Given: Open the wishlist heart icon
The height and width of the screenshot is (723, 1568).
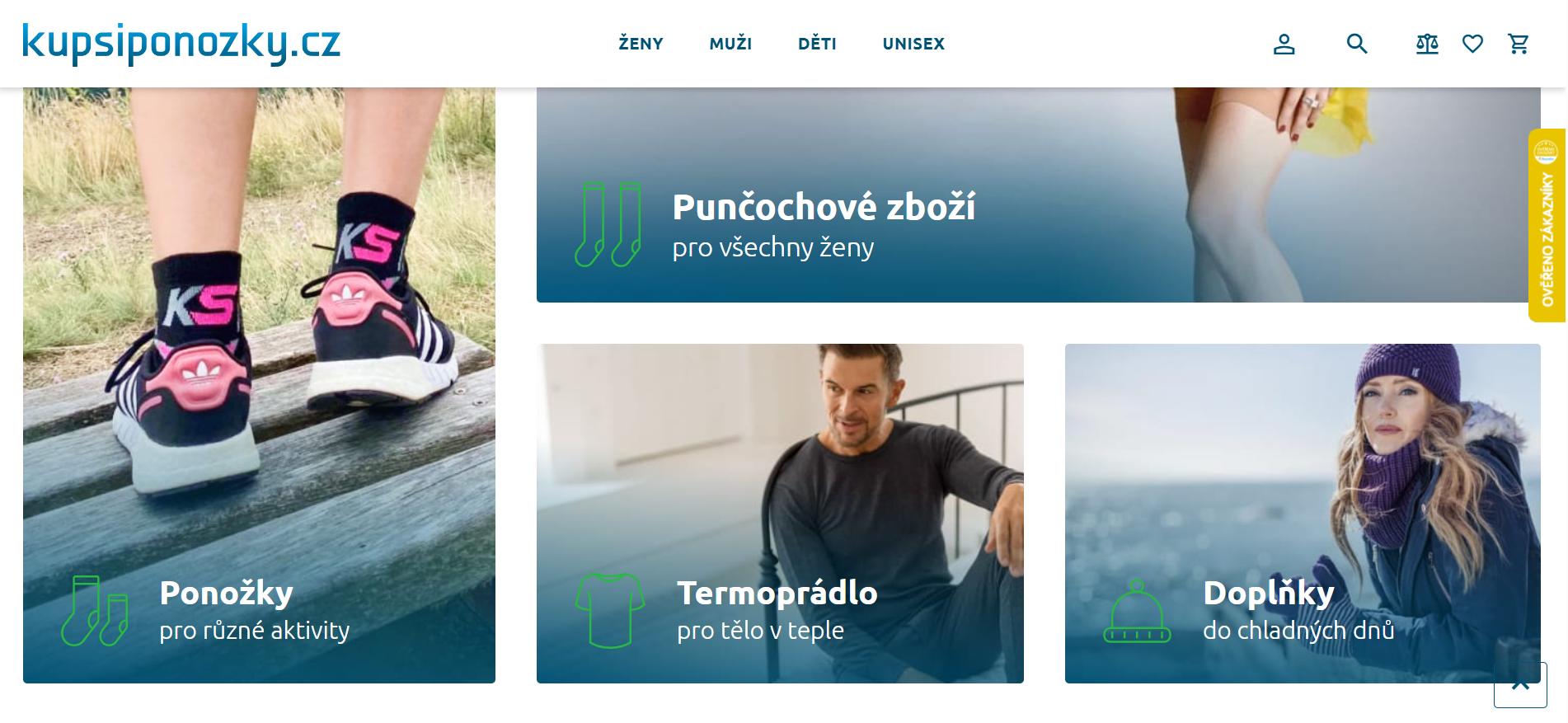Looking at the screenshot, I should click(1472, 44).
